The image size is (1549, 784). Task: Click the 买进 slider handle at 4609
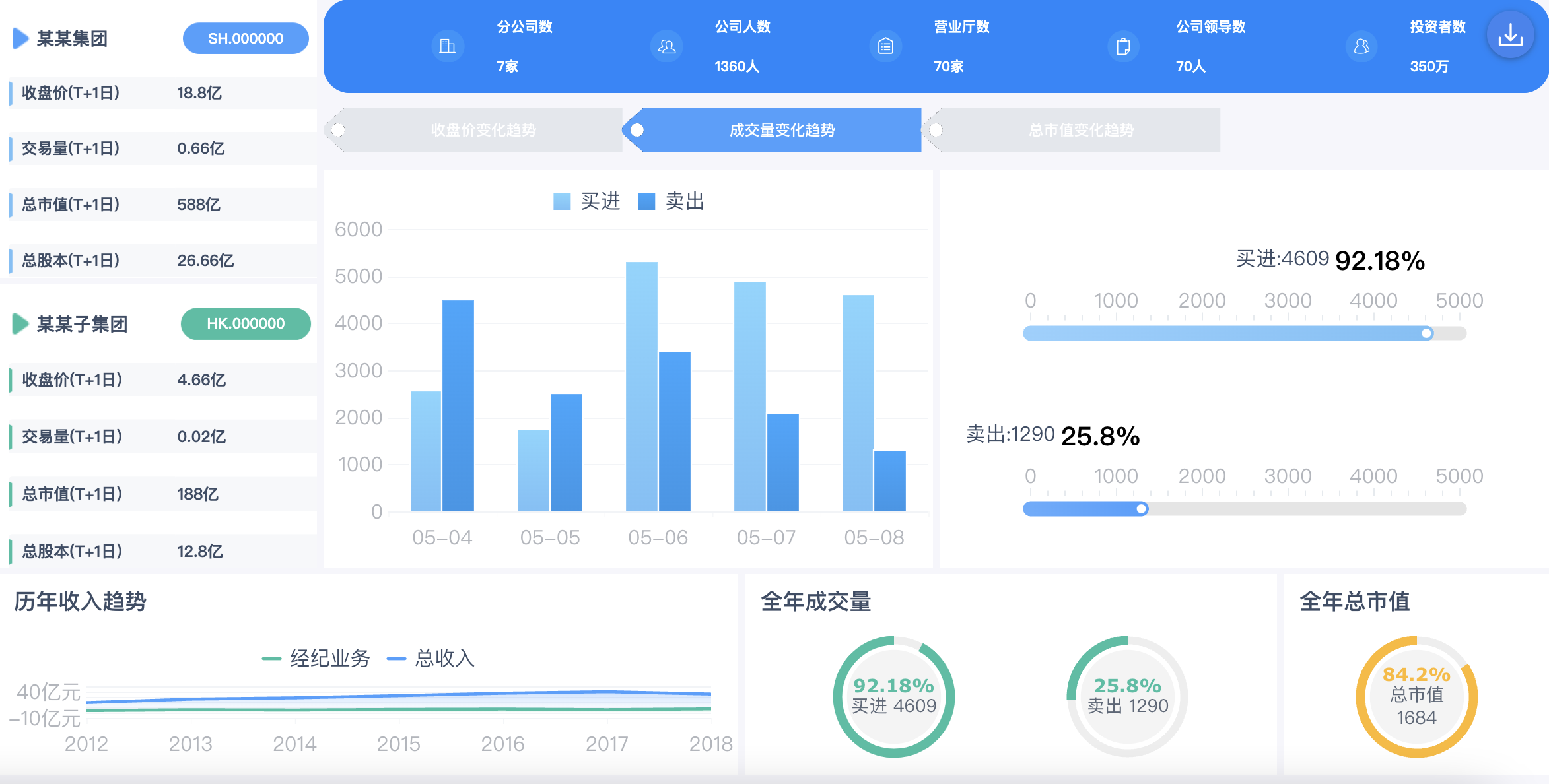[1427, 333]
